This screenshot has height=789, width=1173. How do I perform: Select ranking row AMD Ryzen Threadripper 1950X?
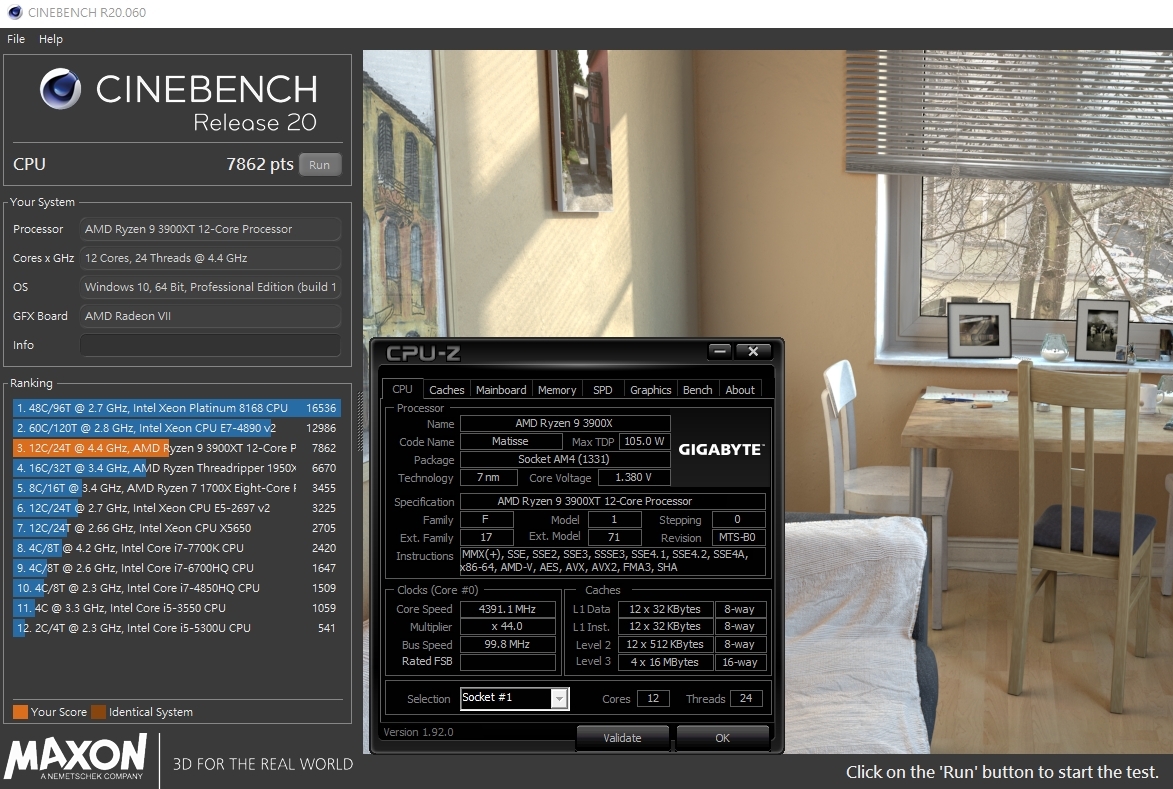(x=177, y=468)
